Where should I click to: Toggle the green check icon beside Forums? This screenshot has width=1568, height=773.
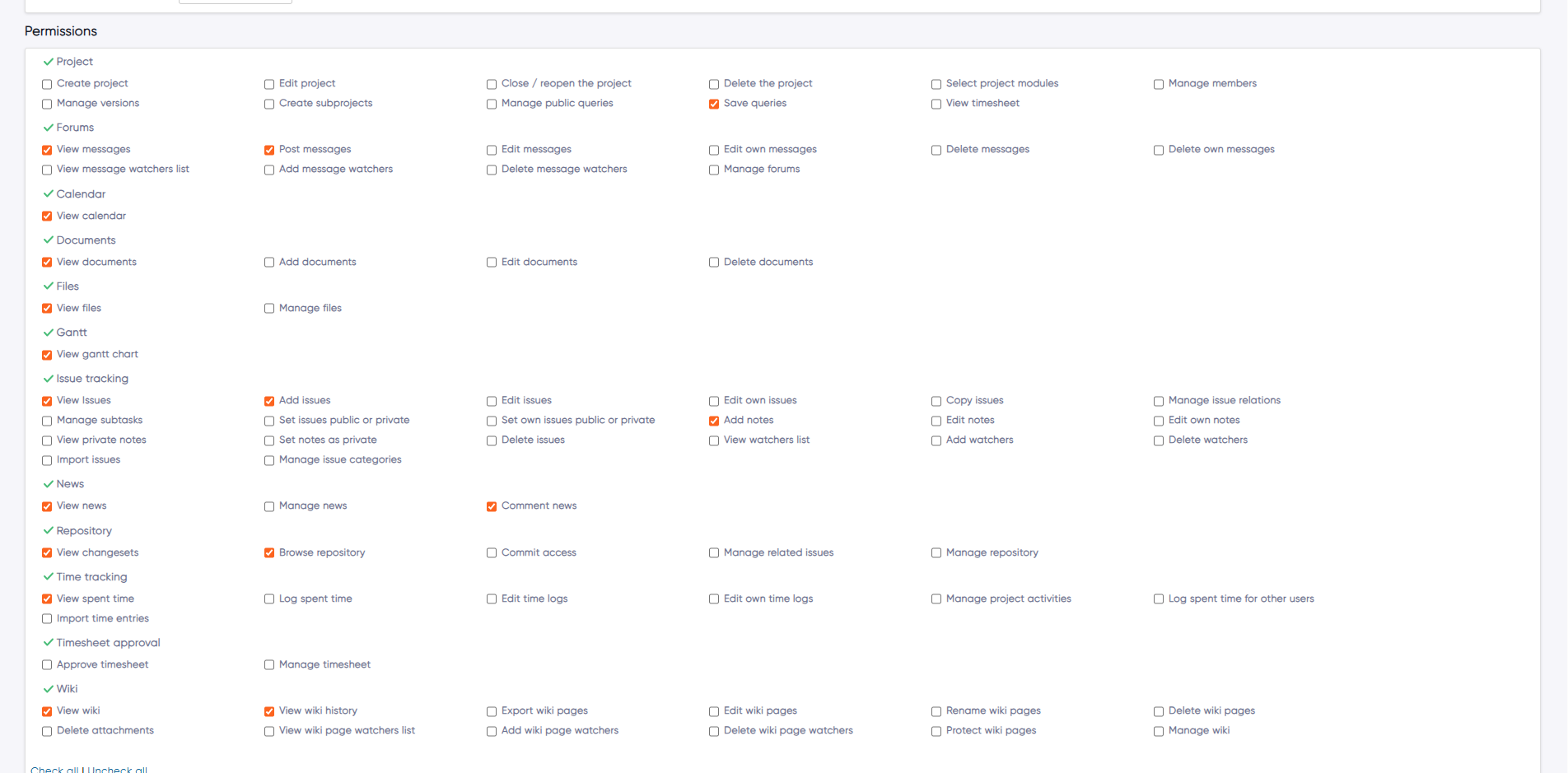(x=47, y=127)
